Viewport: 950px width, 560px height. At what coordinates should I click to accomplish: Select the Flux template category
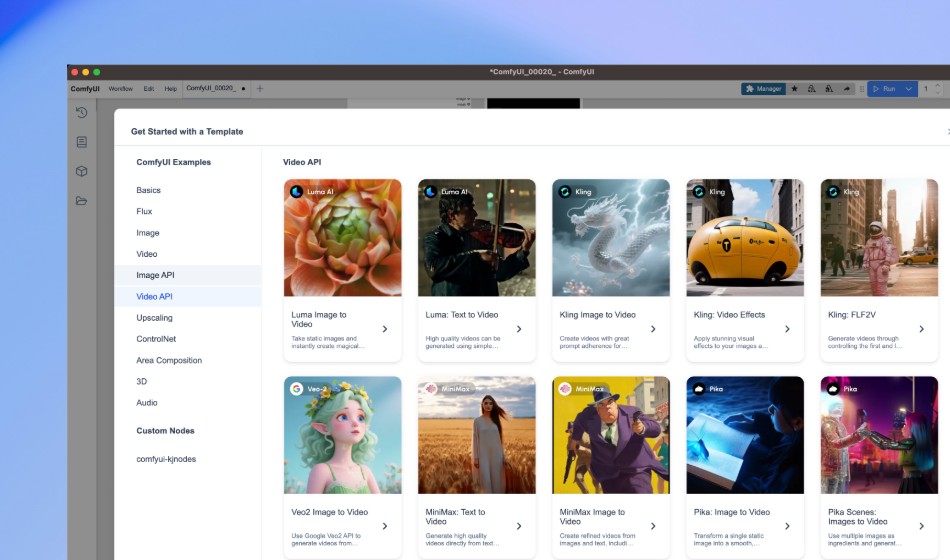point(188,212)
